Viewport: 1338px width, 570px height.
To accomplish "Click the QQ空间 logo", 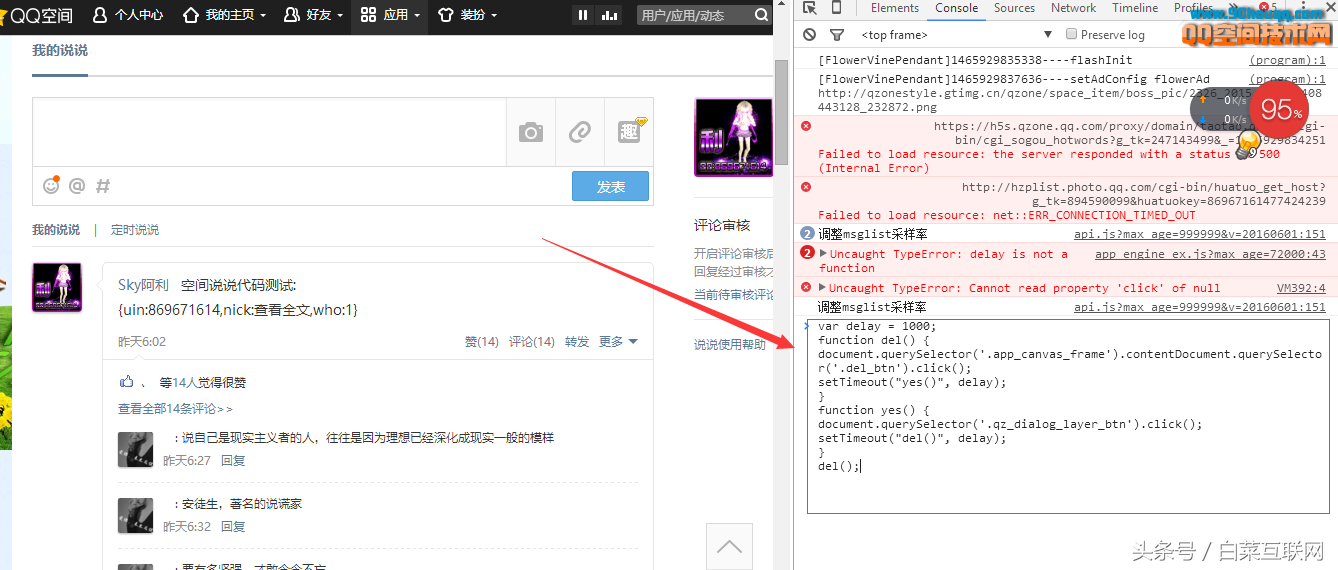I will point(37,15).
